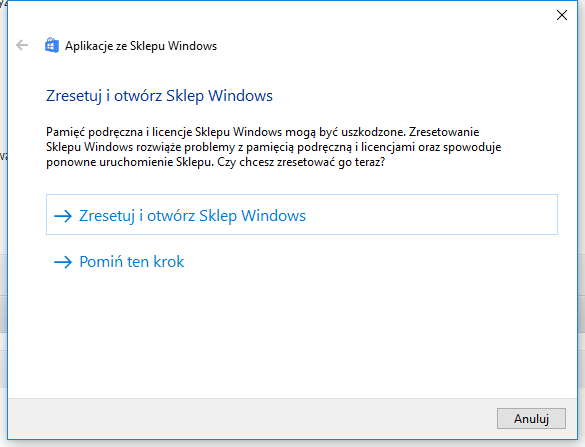Viewport: 585px width, 447px height.
Task: Click the description line starting Sklepu Windows rozwiąże
Action: [273, 147]
